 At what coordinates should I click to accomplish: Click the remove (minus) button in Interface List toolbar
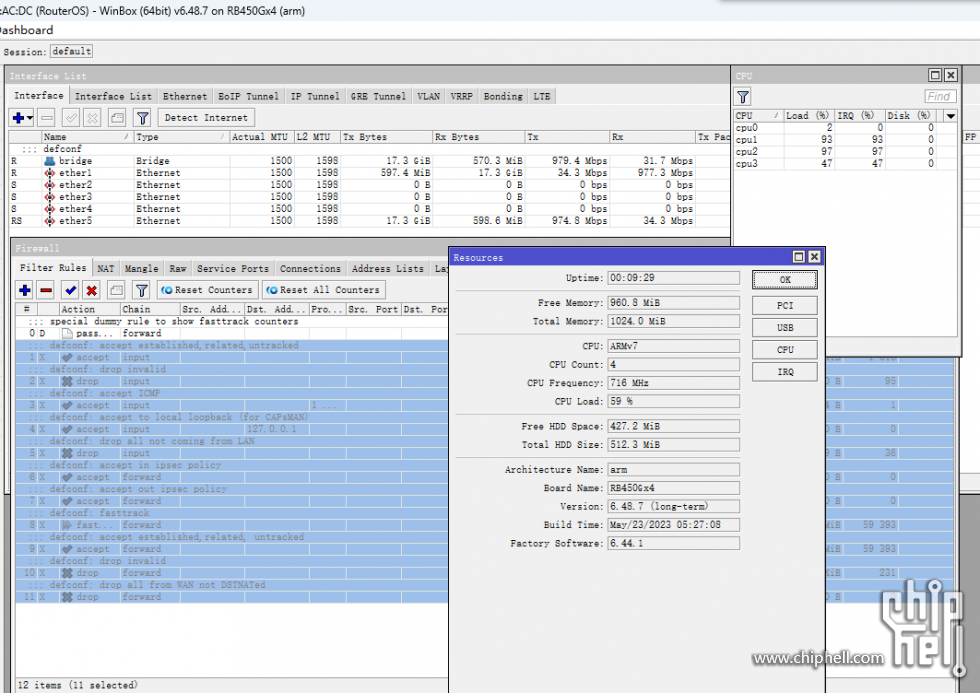(47, 117)
